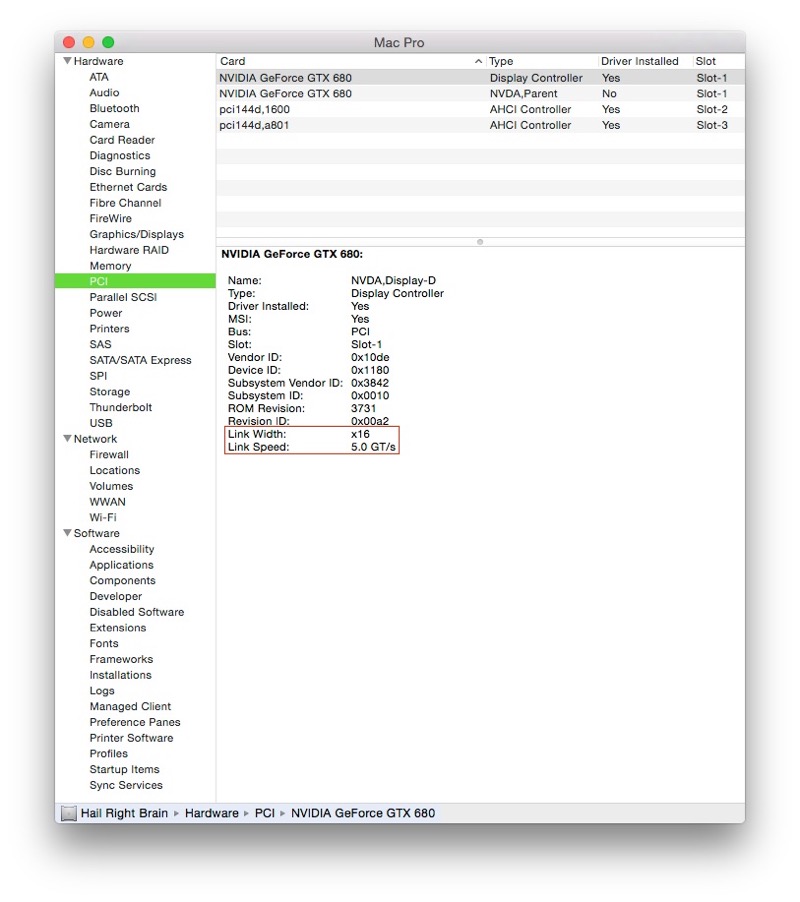
Task: Click the red close window button
Action: [x=69, y=42]
